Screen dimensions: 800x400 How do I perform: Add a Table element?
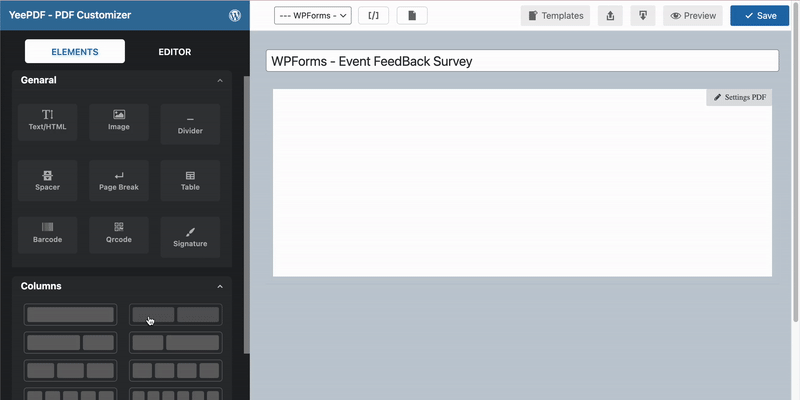(190, 180)
